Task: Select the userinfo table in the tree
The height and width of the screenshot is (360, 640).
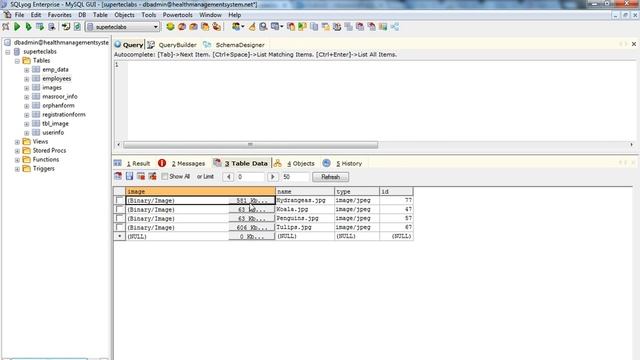Action: pyautogui.click(x=53, y=133)
